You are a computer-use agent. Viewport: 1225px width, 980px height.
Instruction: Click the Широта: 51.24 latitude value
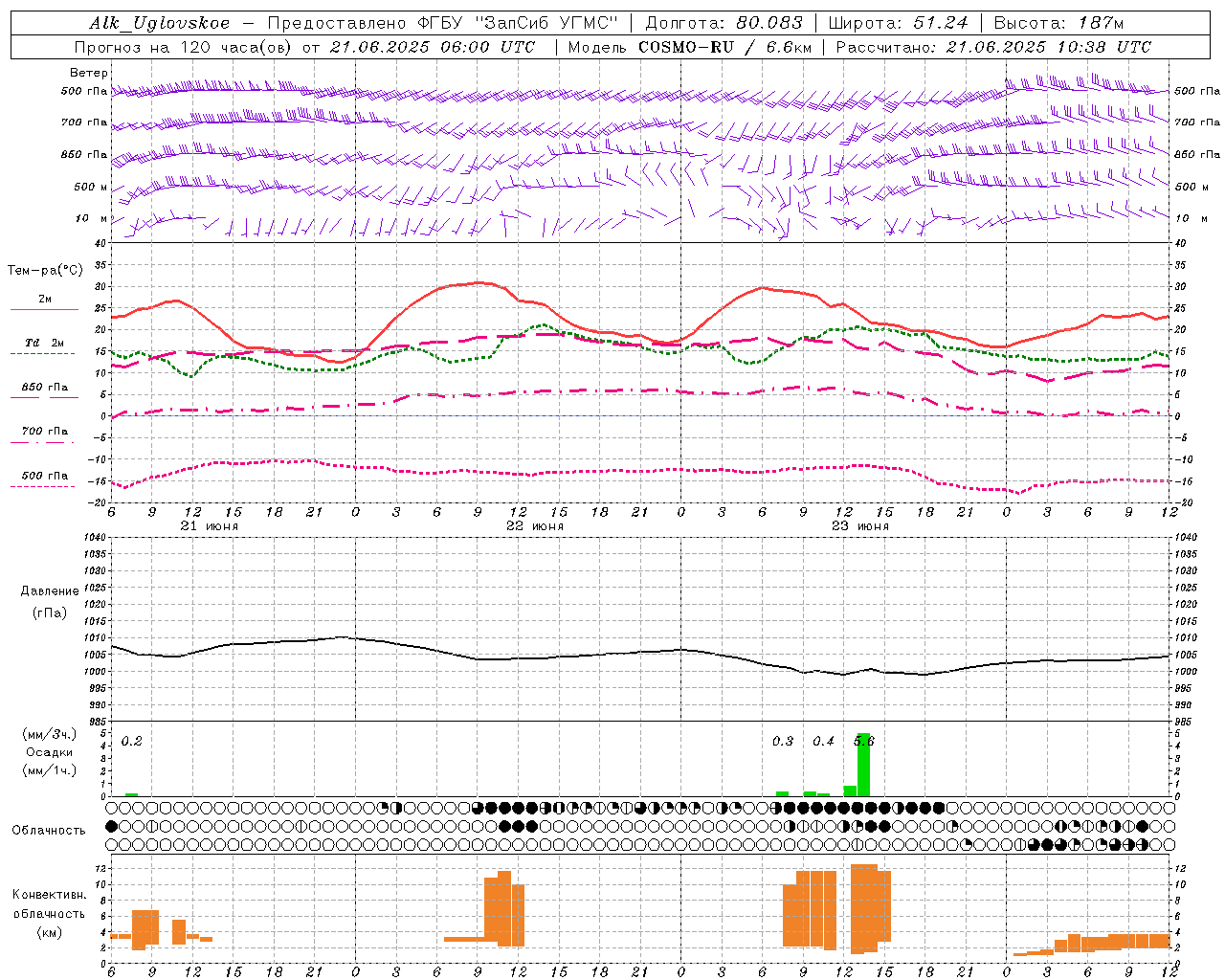tap(898, 23)
